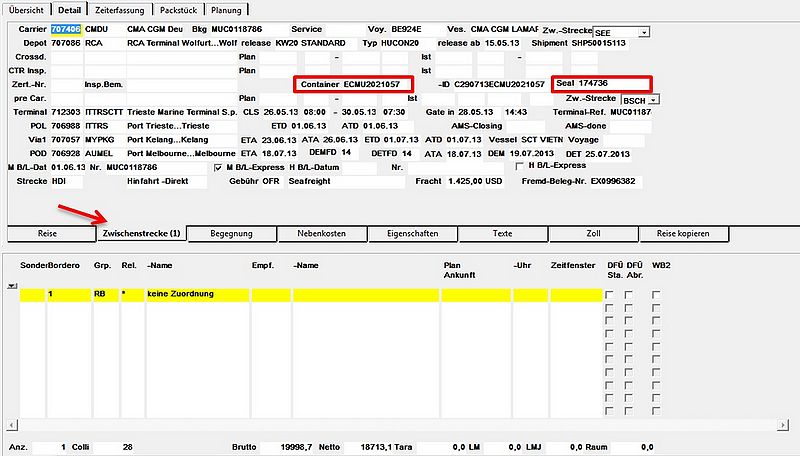This screenshot has width=800, height=456.
Task: Click the SonderBordero column header
Action: [x=50, y=265]
